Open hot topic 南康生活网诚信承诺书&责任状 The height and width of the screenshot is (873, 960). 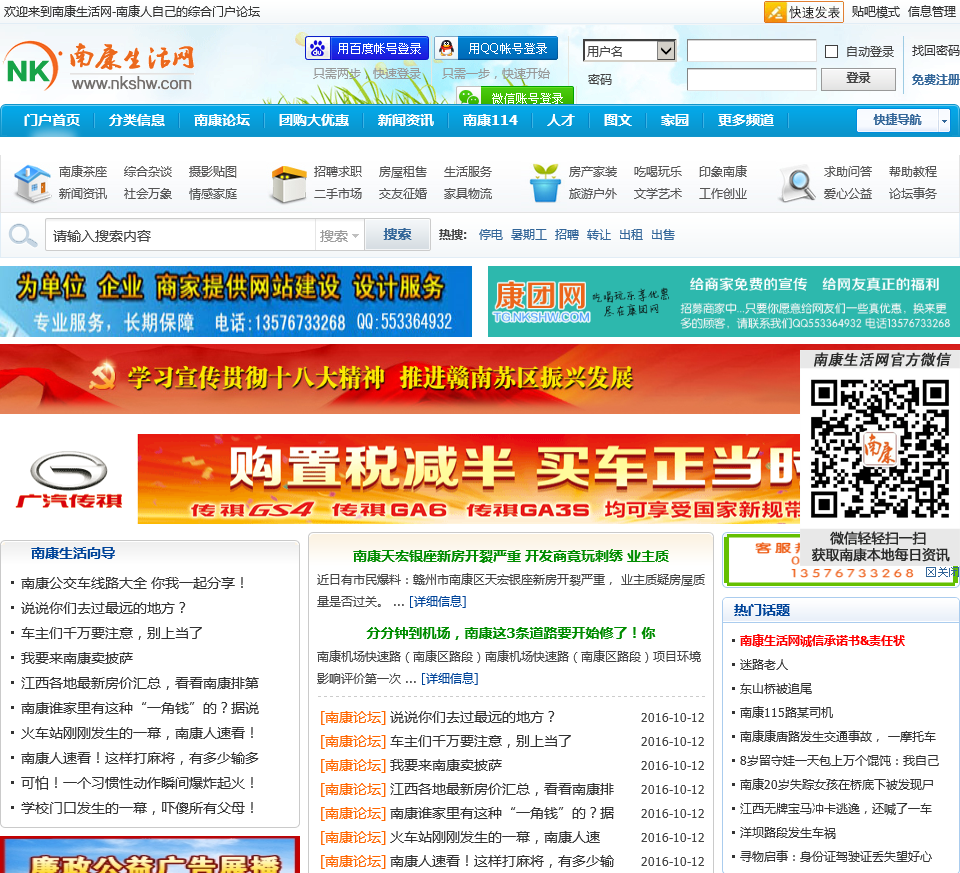(822, 641)
